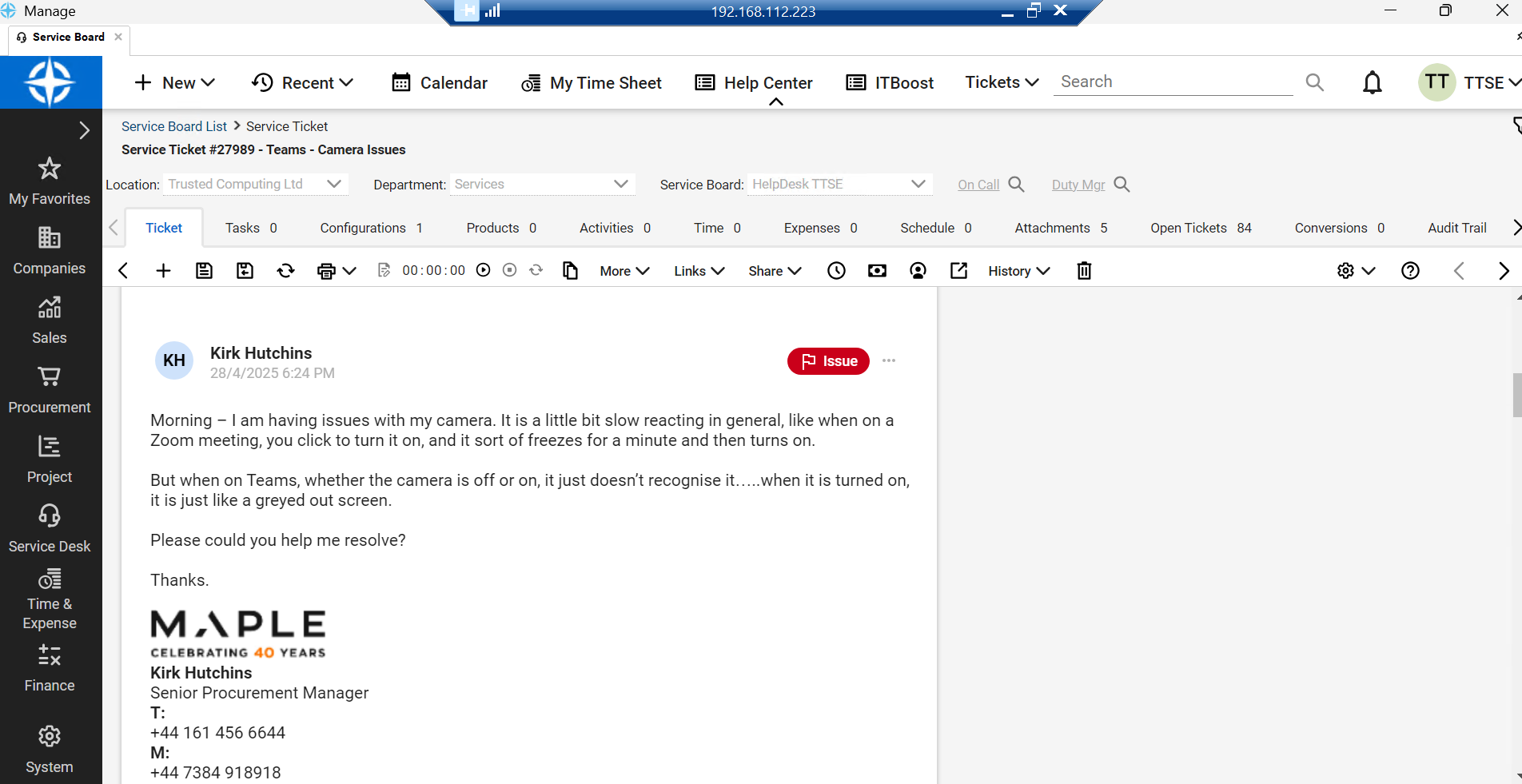Click the search magnifier icon
The width and height of the screenshot is (1522, 784).
click(1315, 82)
